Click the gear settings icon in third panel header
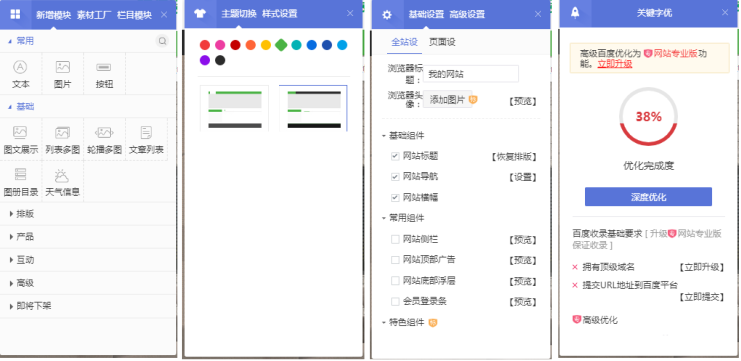The height and width of the screenshot is (361, 741). (387, 15)
